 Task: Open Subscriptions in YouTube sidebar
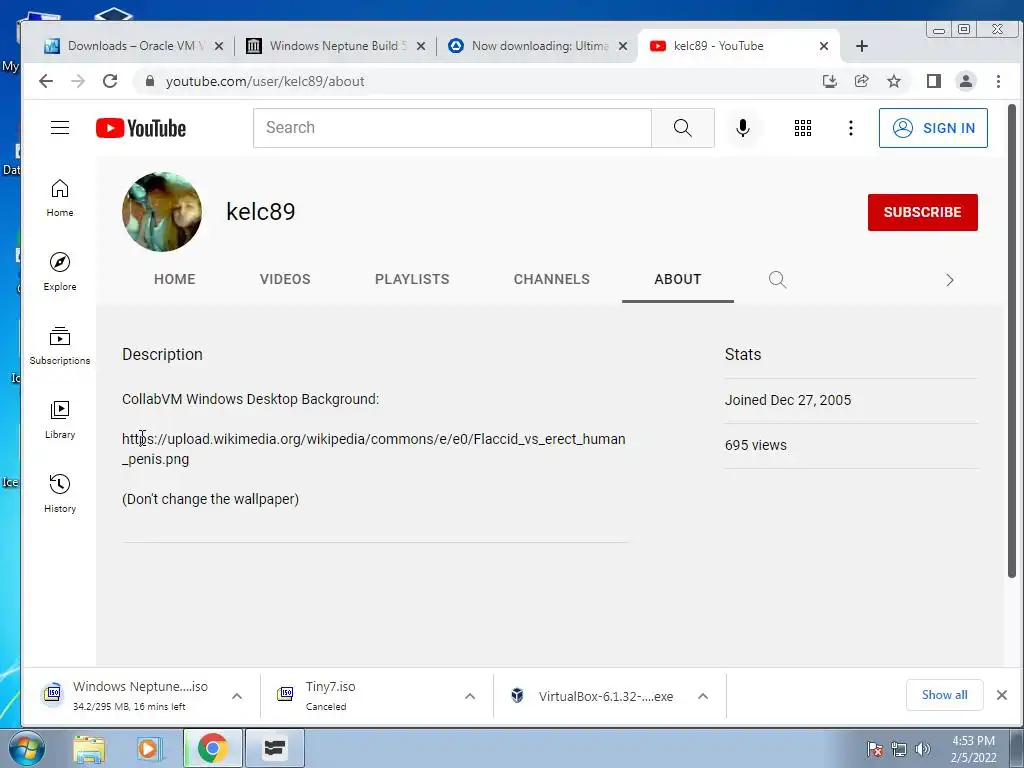coord(60,345)
